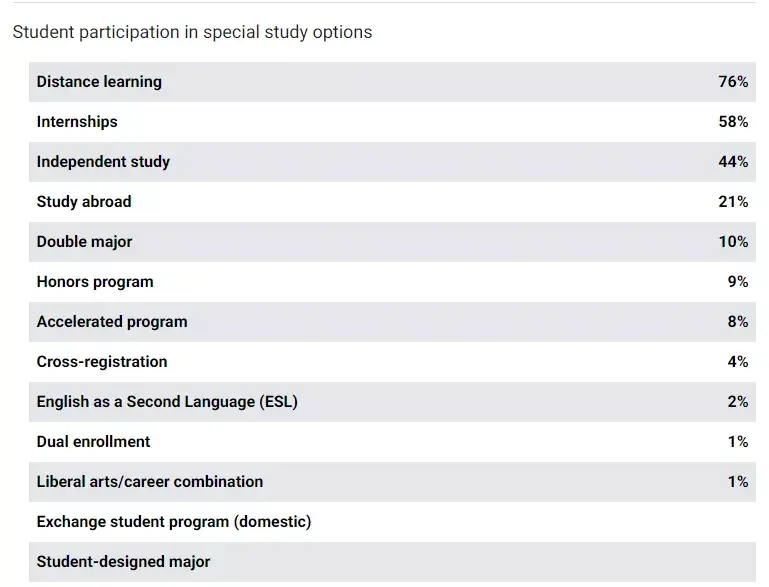
Task: Click Liberal arts/career combination row label
Action: pos(150,482)
